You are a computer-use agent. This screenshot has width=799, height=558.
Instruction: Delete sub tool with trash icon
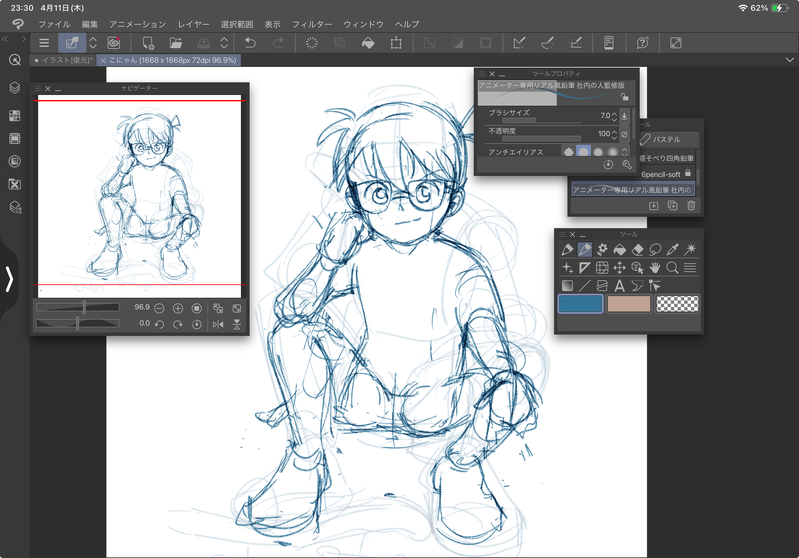[691, 205]
